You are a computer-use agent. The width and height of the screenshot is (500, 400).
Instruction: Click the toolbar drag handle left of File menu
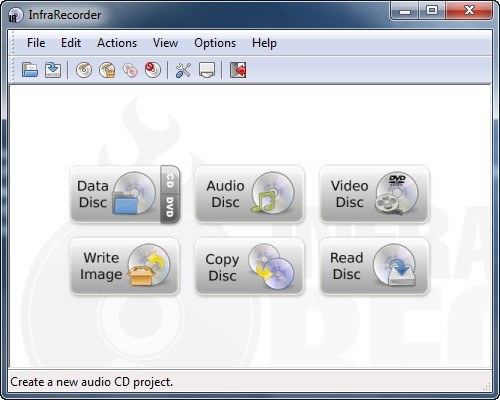[13, 43]
